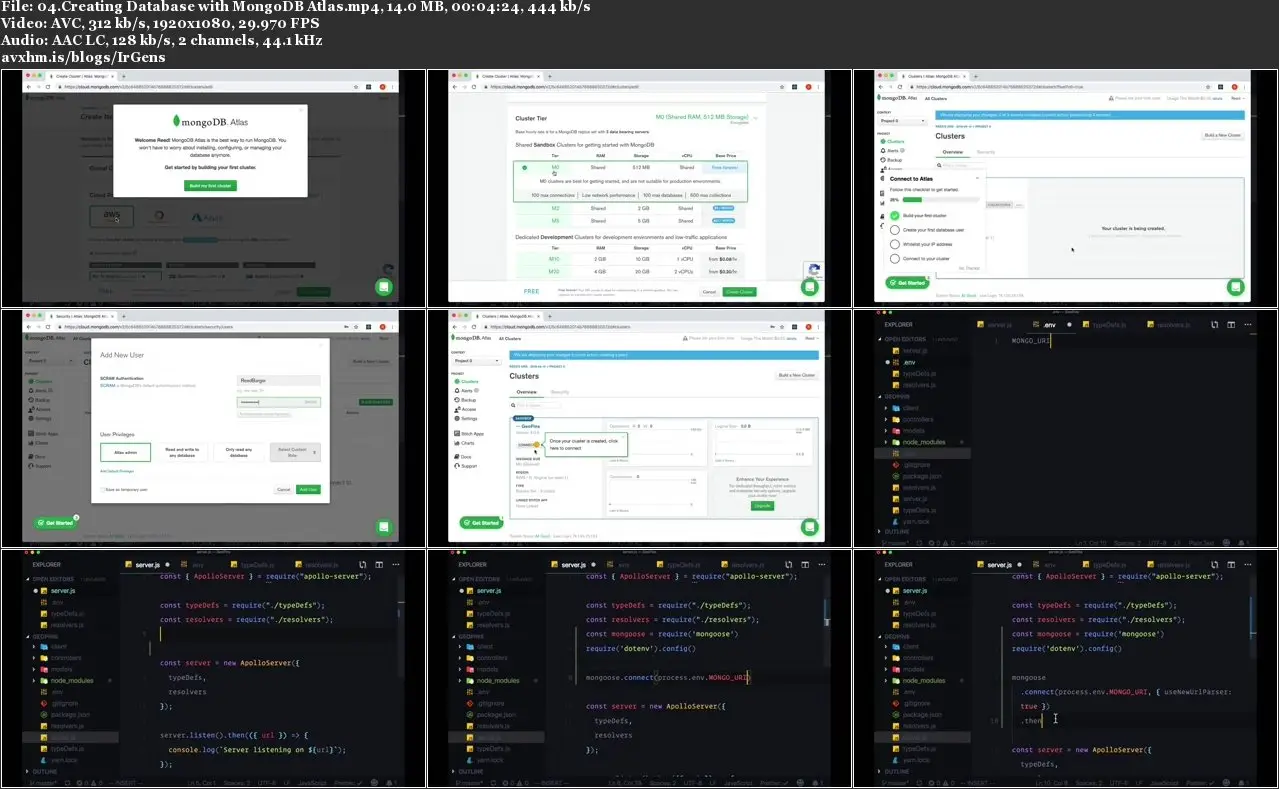Click the Stitch Apps icon in the GeoPins cluster frame
The image size is (1279, 789).
pos(456,434)
